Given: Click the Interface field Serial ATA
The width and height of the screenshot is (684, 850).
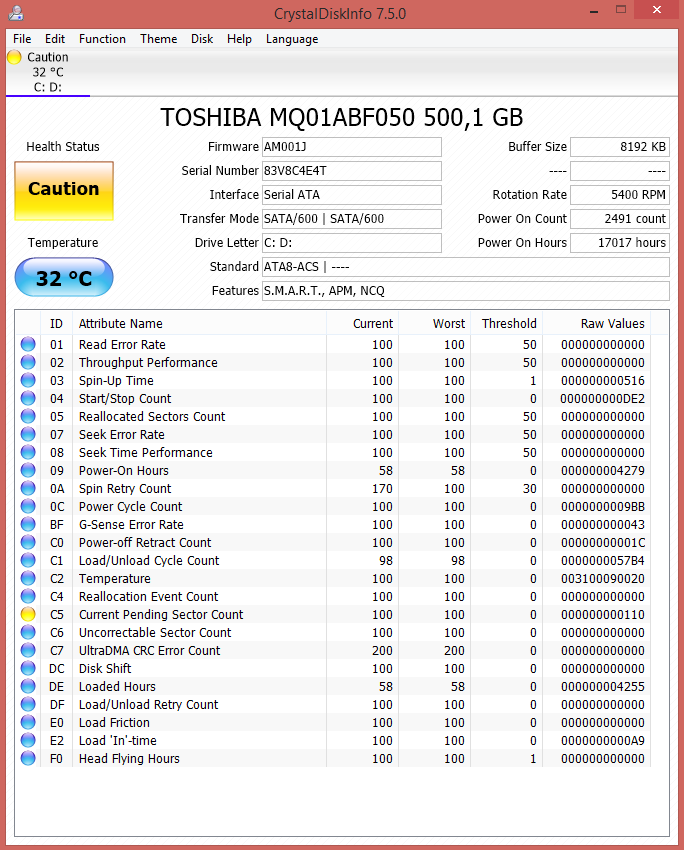Looking at the screenshot, I should pyautogui.click(x=352, y=195).
